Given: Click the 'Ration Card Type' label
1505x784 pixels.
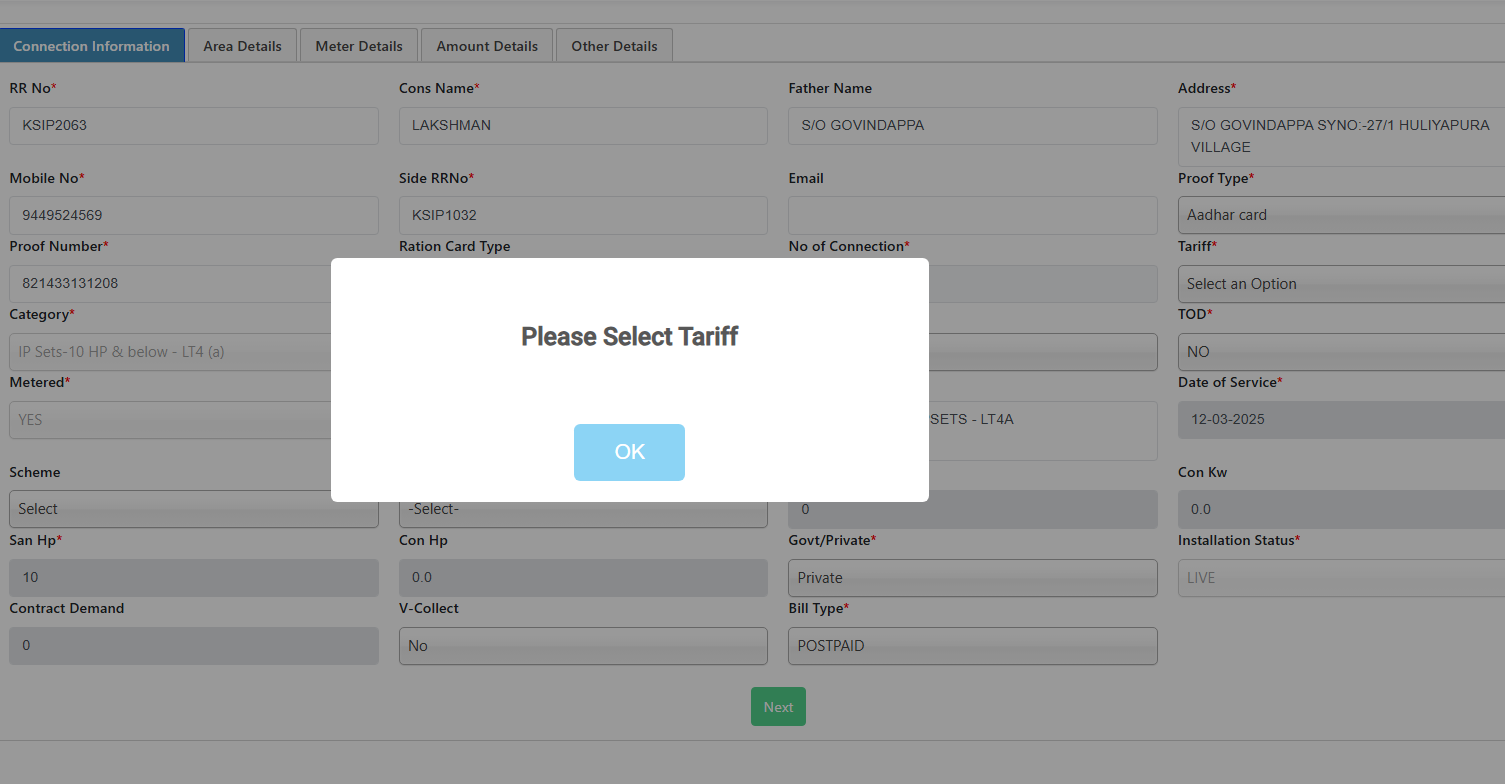Looking at the screenshot, I should (455, 246).
